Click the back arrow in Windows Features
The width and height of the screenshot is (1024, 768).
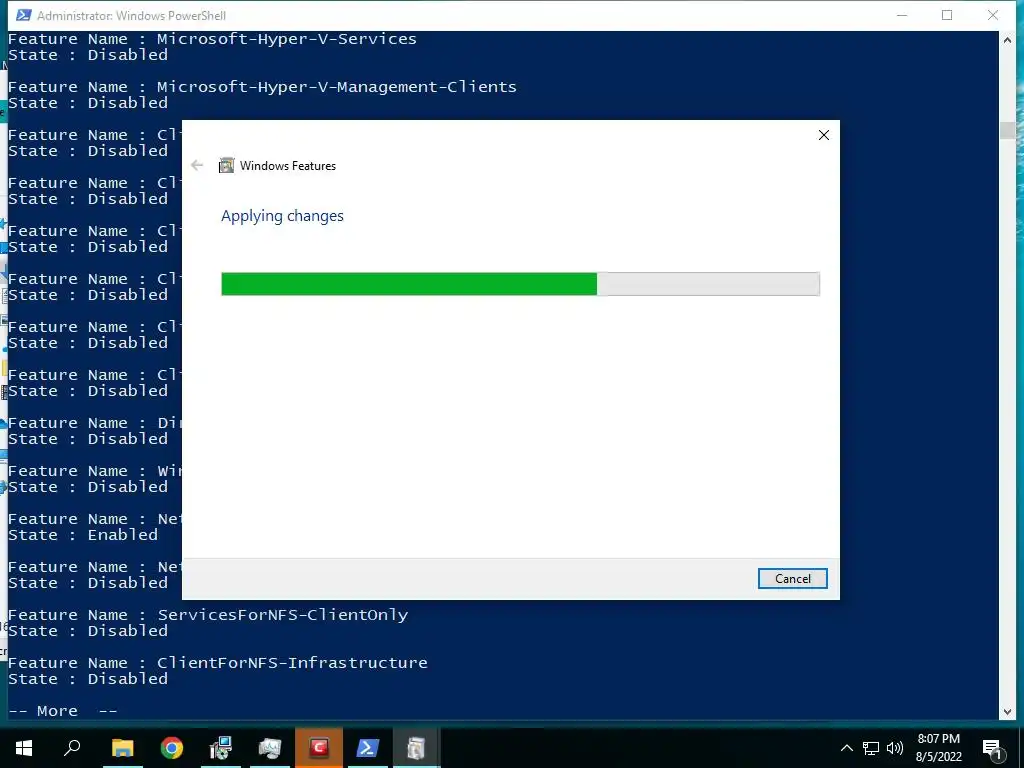[x=197, y=165]
